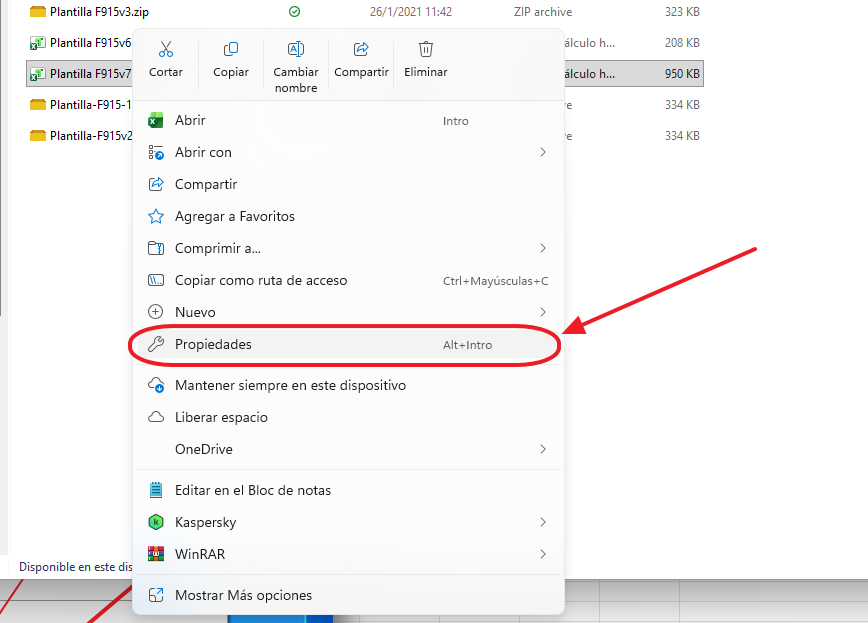The height and width of the screenshot is (623, 868).
Task: Add file via Agregar a Favoritos
Action: (x=234, y=216)
